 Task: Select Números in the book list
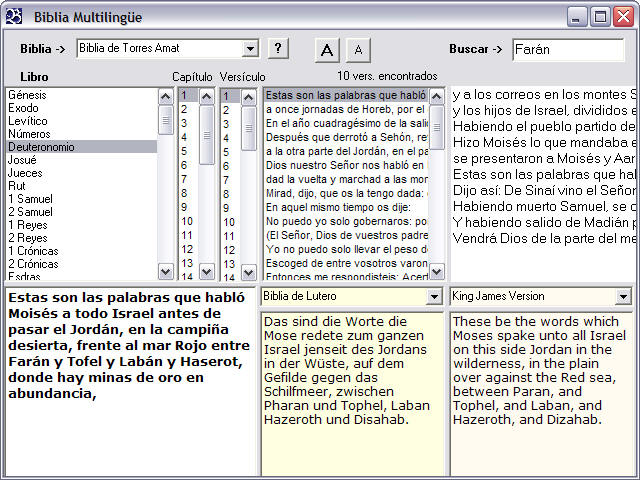tap(82, 134)
